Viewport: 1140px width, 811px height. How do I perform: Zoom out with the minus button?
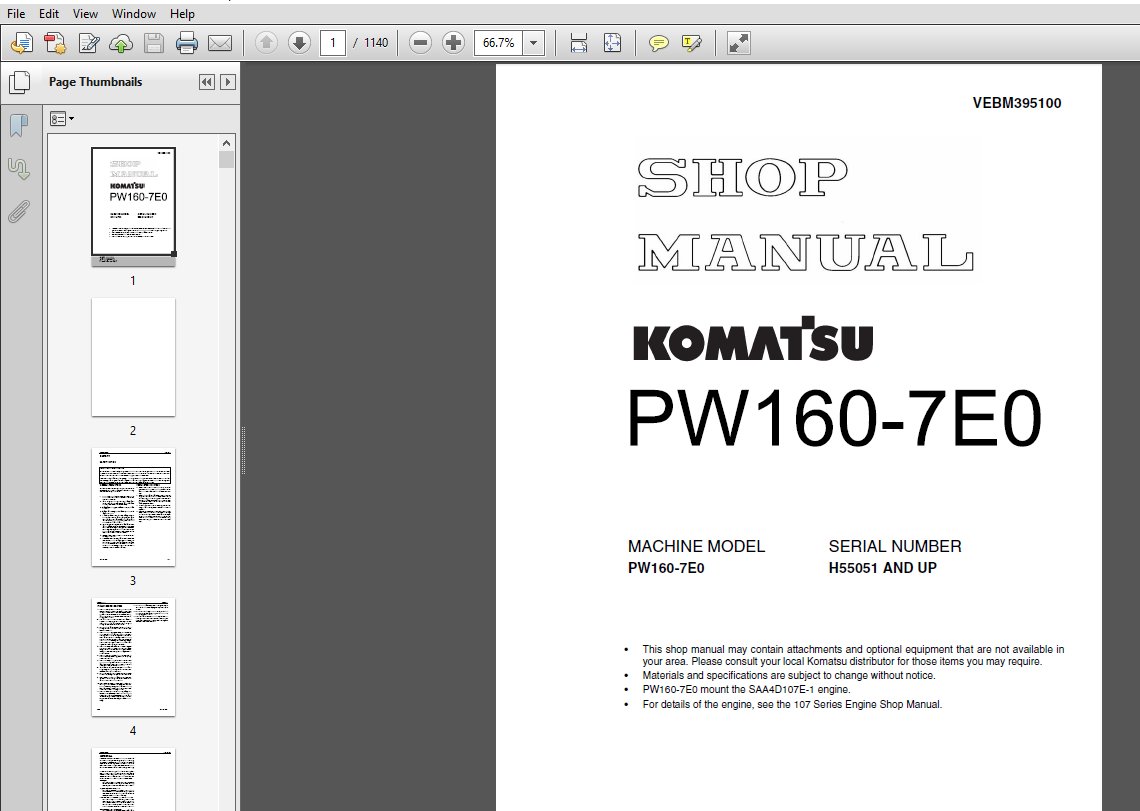pyautogui.click(x=420, y=43)
